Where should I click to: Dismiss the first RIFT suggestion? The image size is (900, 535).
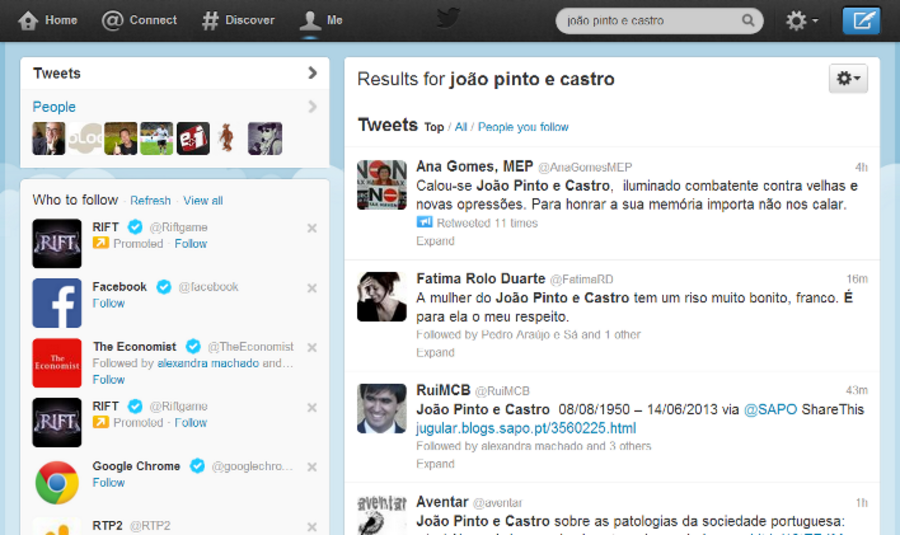(312, 228)
